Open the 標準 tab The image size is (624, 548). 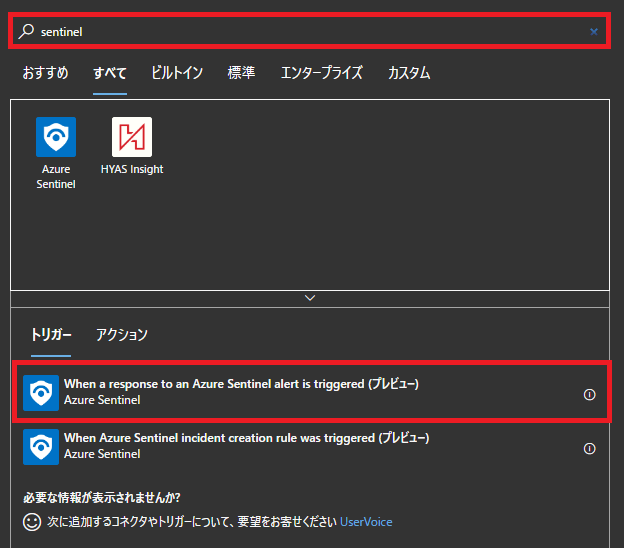(x=241, y=73)
